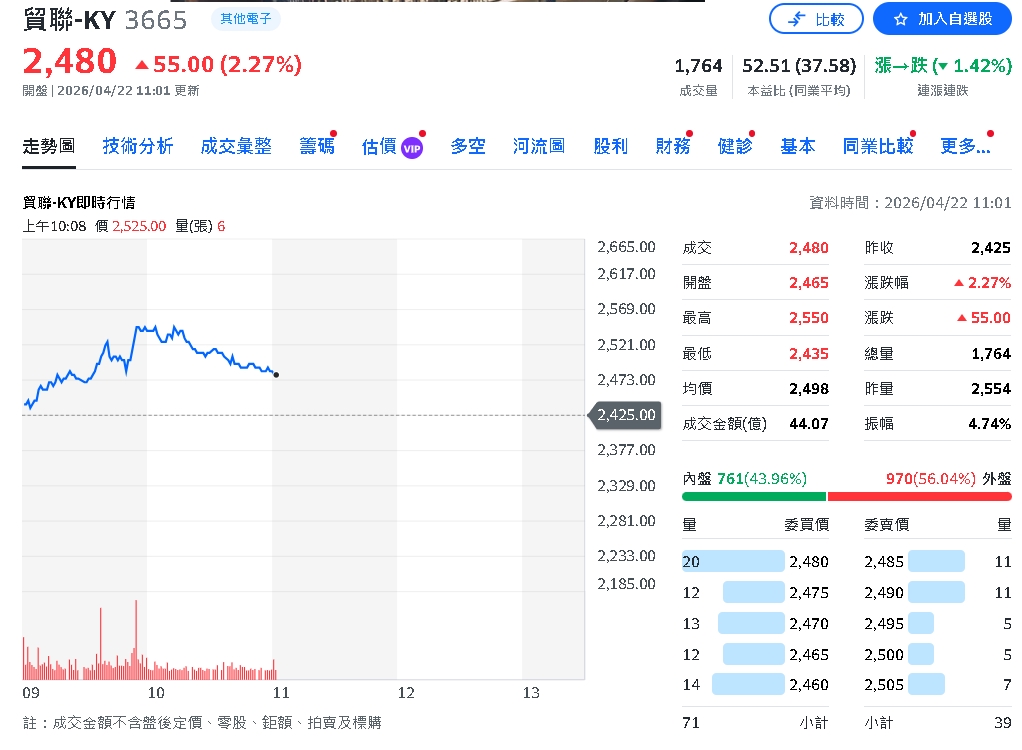This screenshot has width=1022, height=750.
Task: Open the 成交彙整 tab
Action: 236,146
